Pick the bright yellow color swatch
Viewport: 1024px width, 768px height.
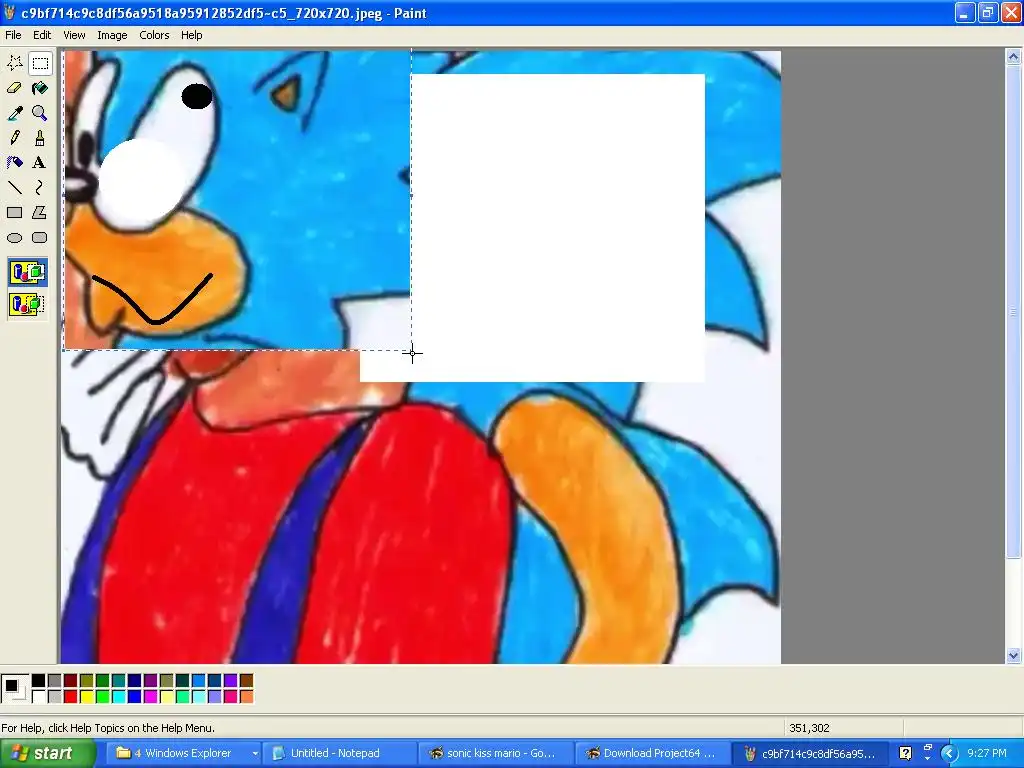[x=87, y=697]
